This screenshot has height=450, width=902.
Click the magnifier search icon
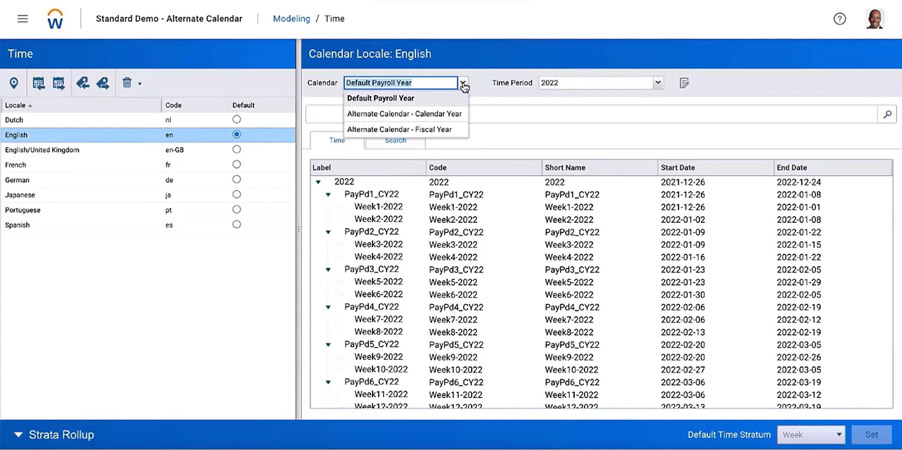(886, 115)
